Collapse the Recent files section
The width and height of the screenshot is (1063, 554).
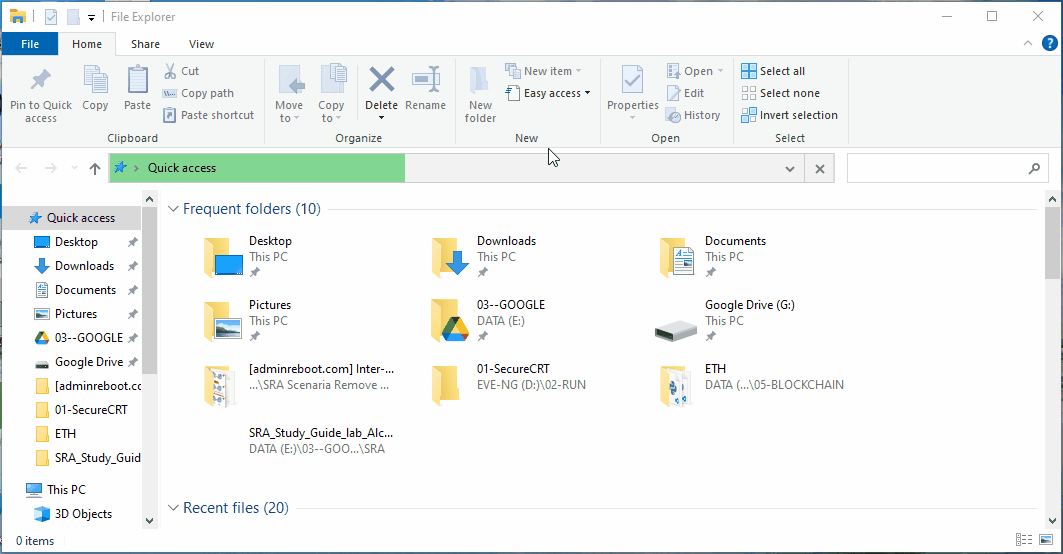tap(174, 508)
